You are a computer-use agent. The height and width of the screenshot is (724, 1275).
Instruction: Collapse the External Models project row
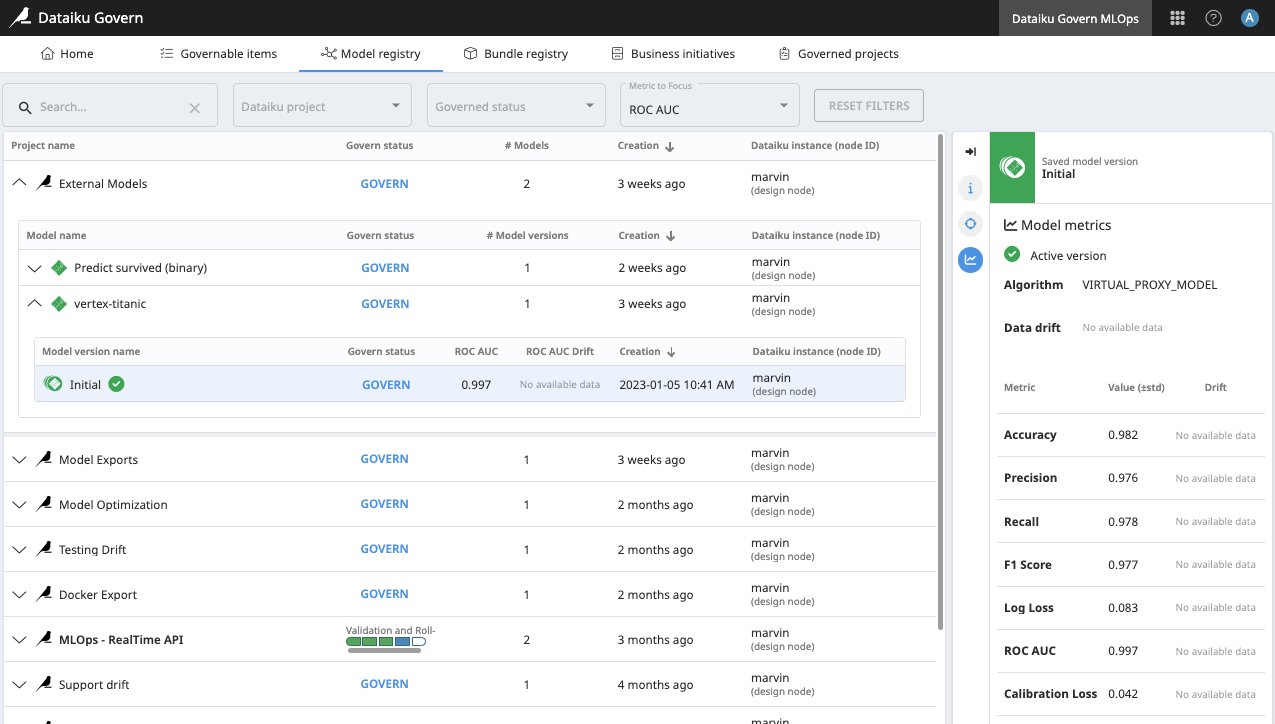click(x=19, y=184)
